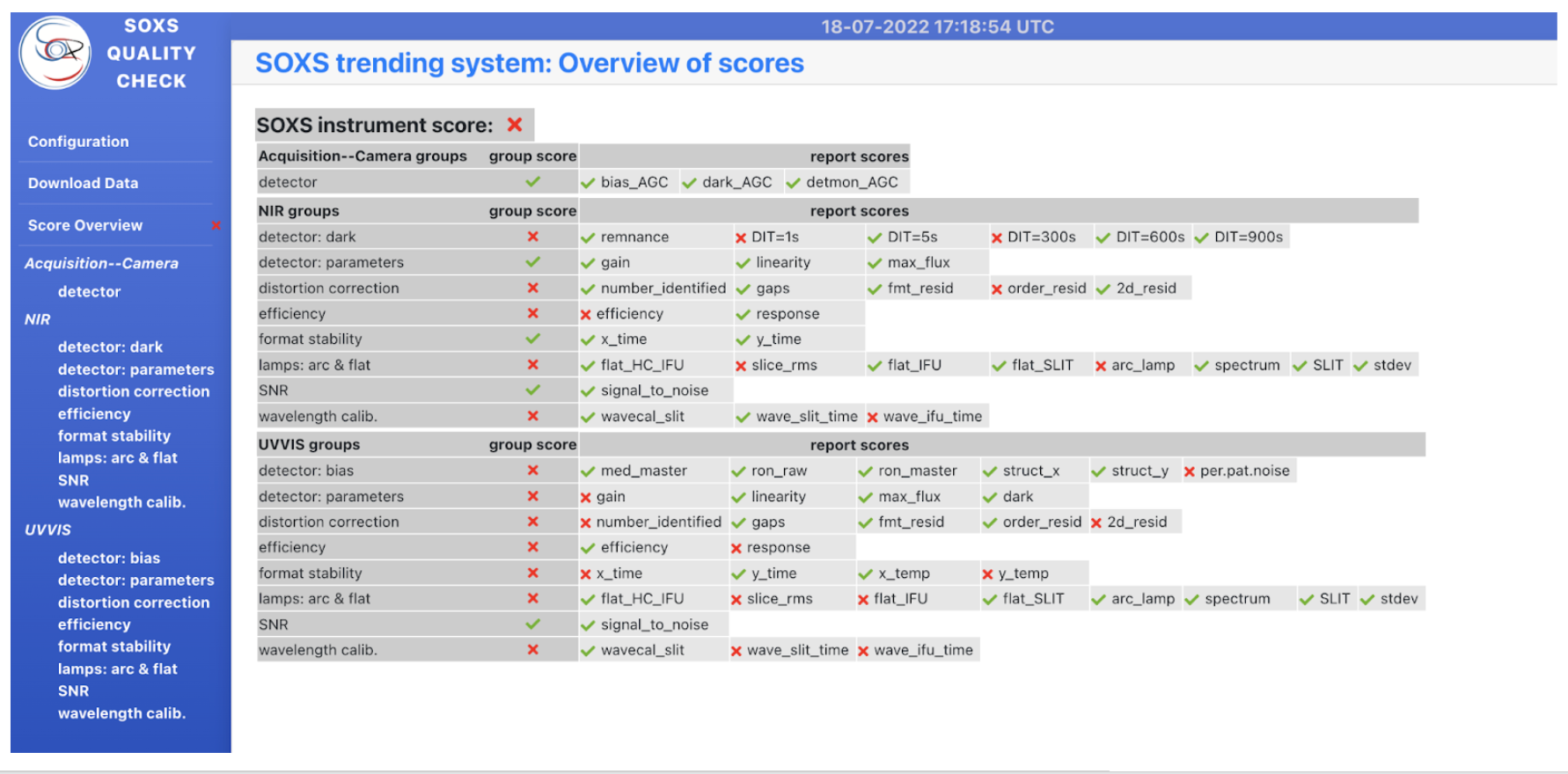The height and width of the screenshot is (774, 1568).
Task: Click the red cross next to Score Overview
Action: click(x=216, y=225)
